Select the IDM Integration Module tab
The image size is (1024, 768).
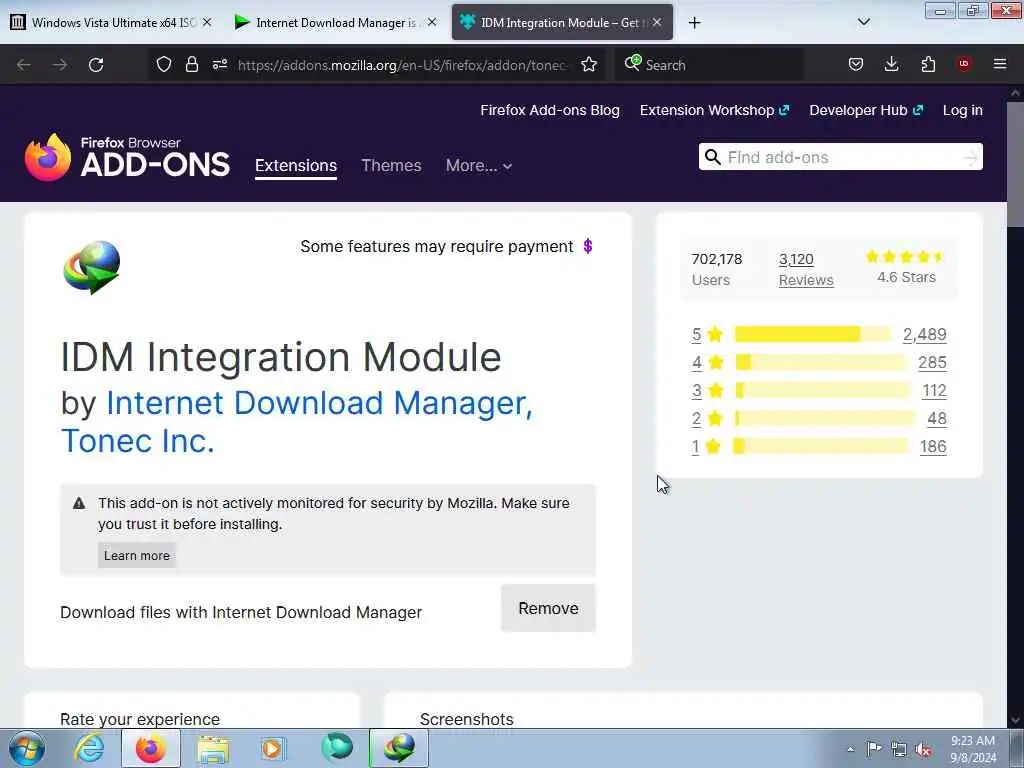coord(562,23)
